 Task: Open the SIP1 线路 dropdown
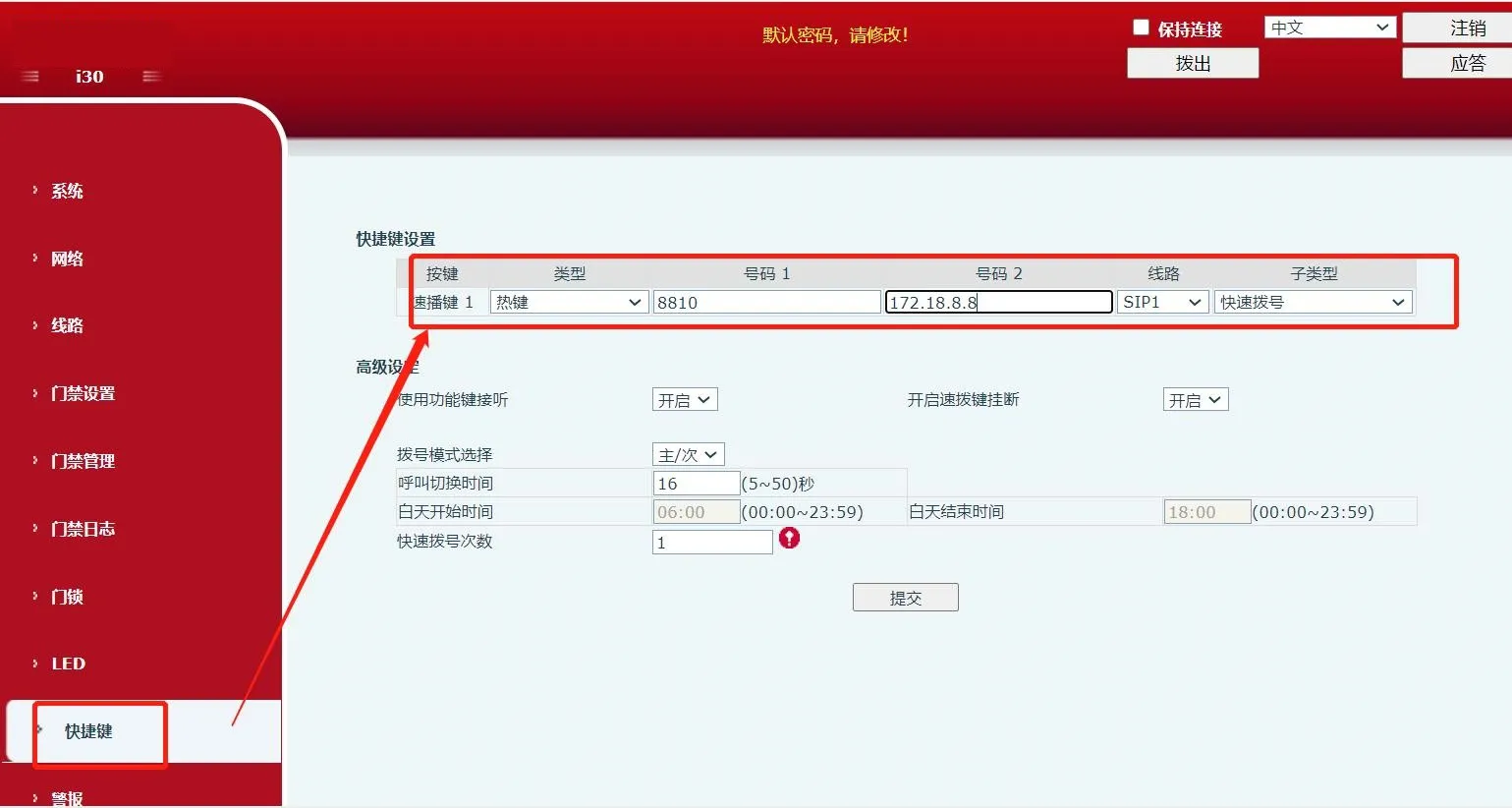[1162, 303]
